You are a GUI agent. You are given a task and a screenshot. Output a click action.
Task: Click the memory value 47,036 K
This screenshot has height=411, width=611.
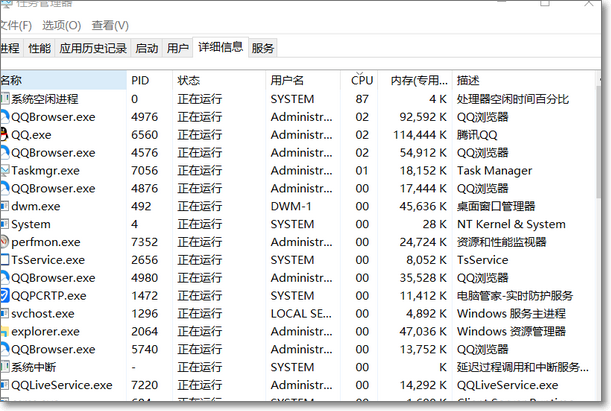click(423, 332)
